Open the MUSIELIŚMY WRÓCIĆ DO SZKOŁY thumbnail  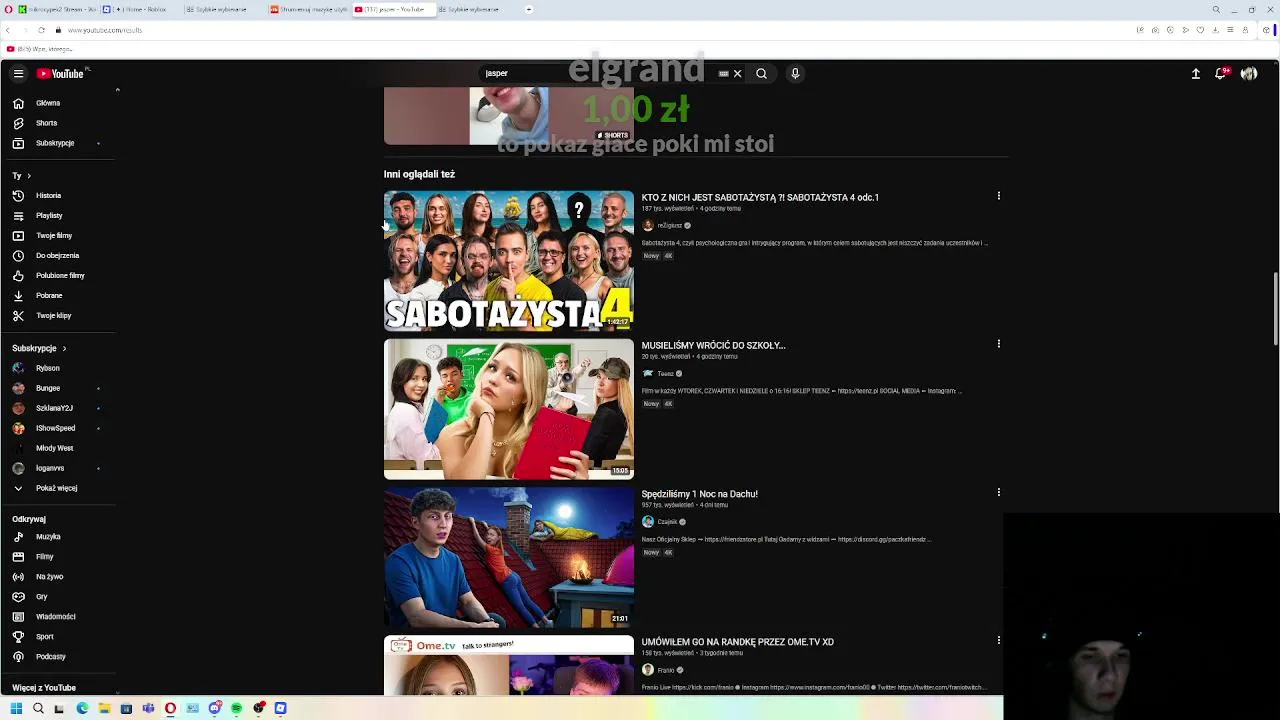509,409
